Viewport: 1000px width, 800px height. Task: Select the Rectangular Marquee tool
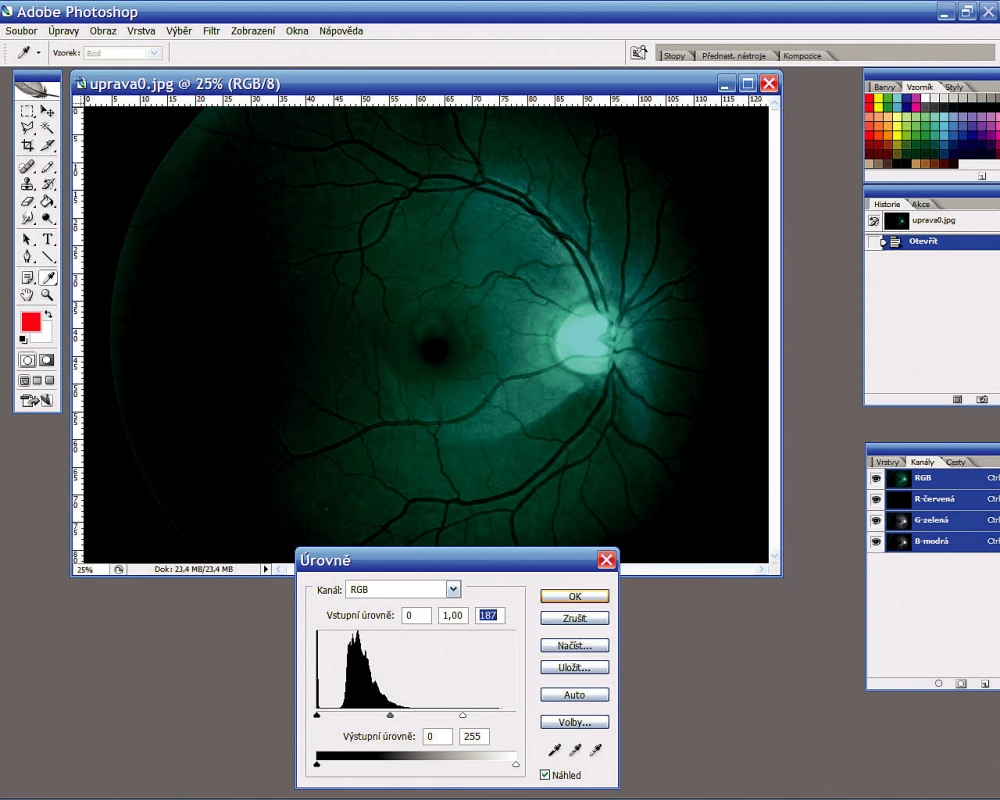[27, 111]
